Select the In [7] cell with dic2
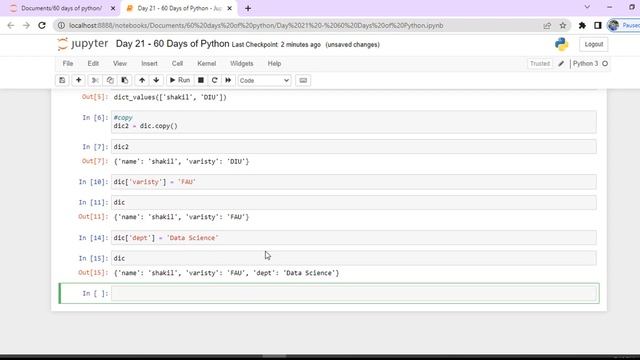The height and width of the screenshot is (360, 640). 353,147
